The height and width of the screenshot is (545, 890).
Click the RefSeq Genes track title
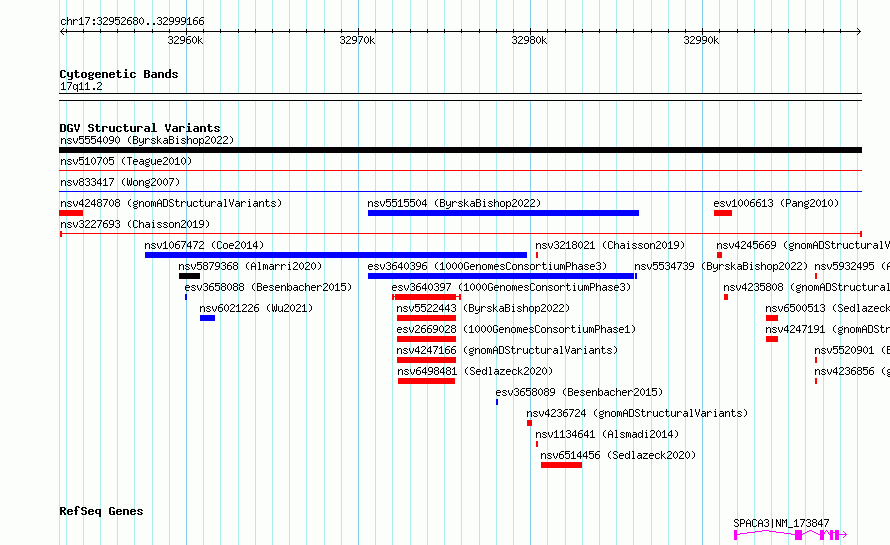point(101,511)
